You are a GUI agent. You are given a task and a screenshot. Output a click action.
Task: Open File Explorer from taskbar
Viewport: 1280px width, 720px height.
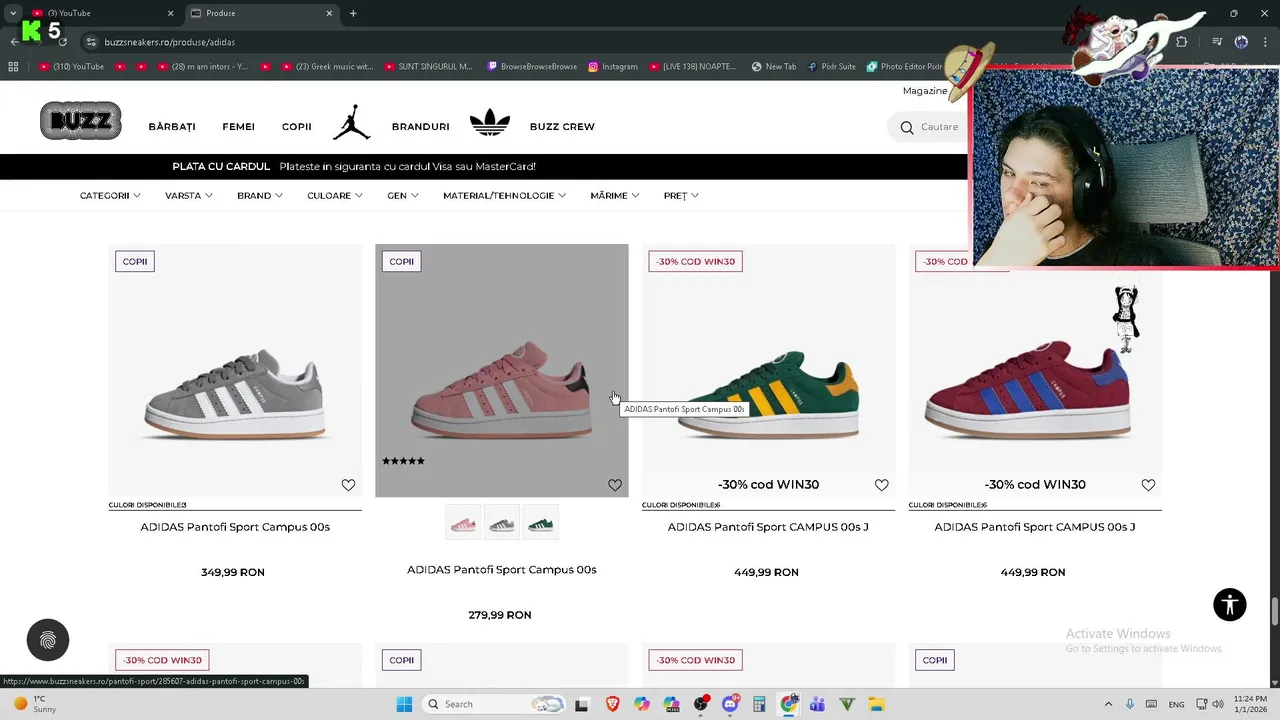click(876, 704)
